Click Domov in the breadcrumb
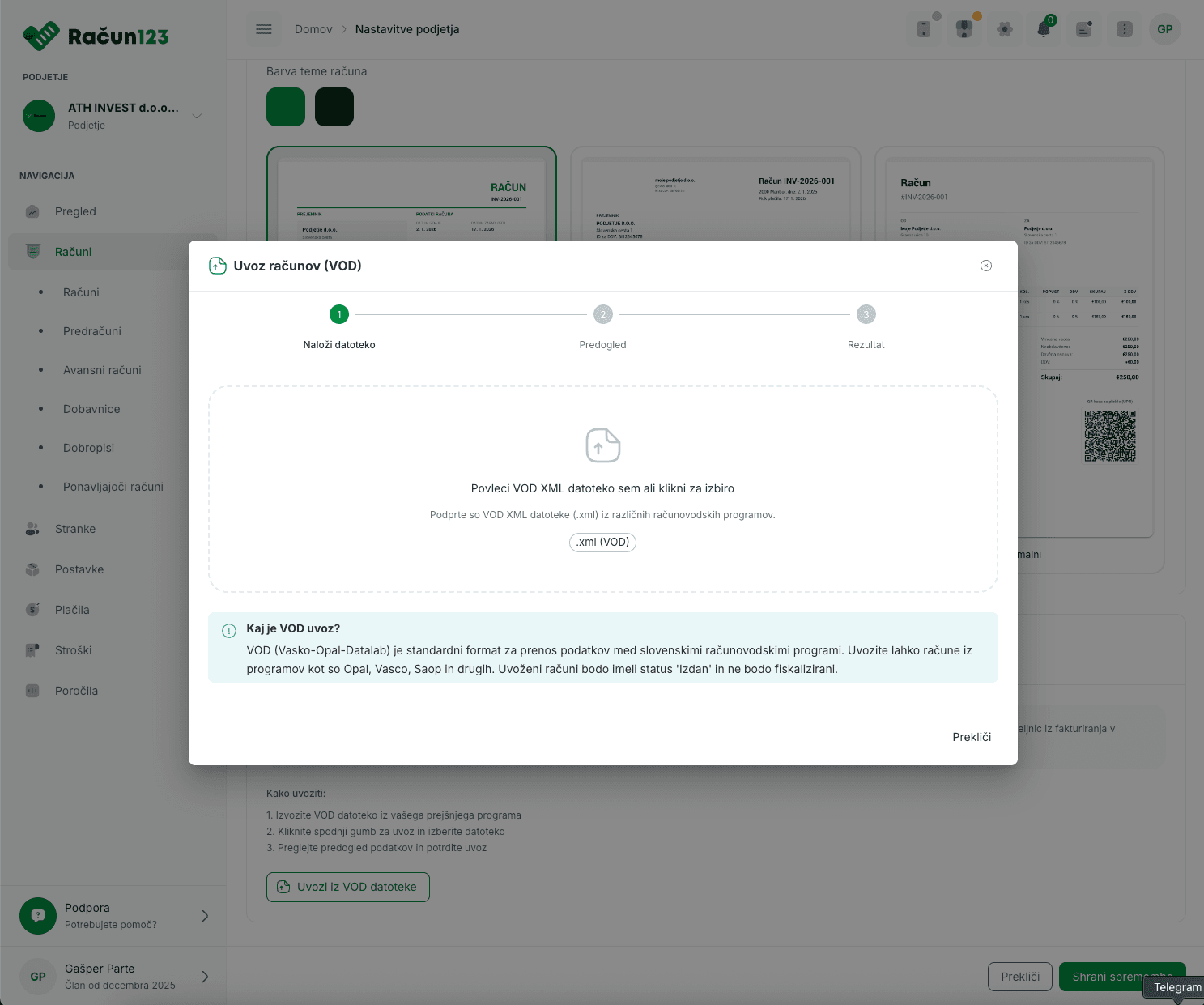This screenshot has height=1005, width=1204. tap(313, 29)
